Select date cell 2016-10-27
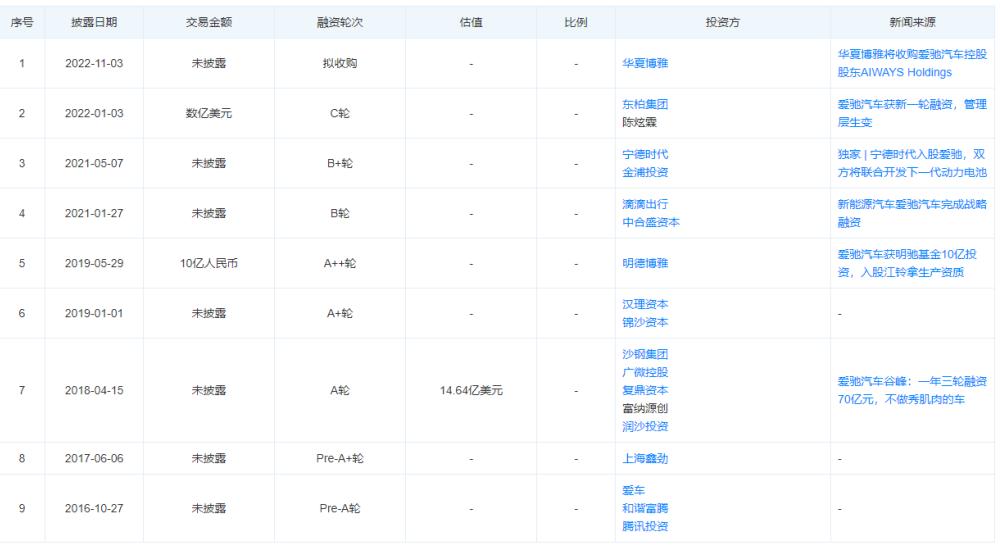Screen dimensions: 1000x550 pyautogui.click(x=94, y=508)
